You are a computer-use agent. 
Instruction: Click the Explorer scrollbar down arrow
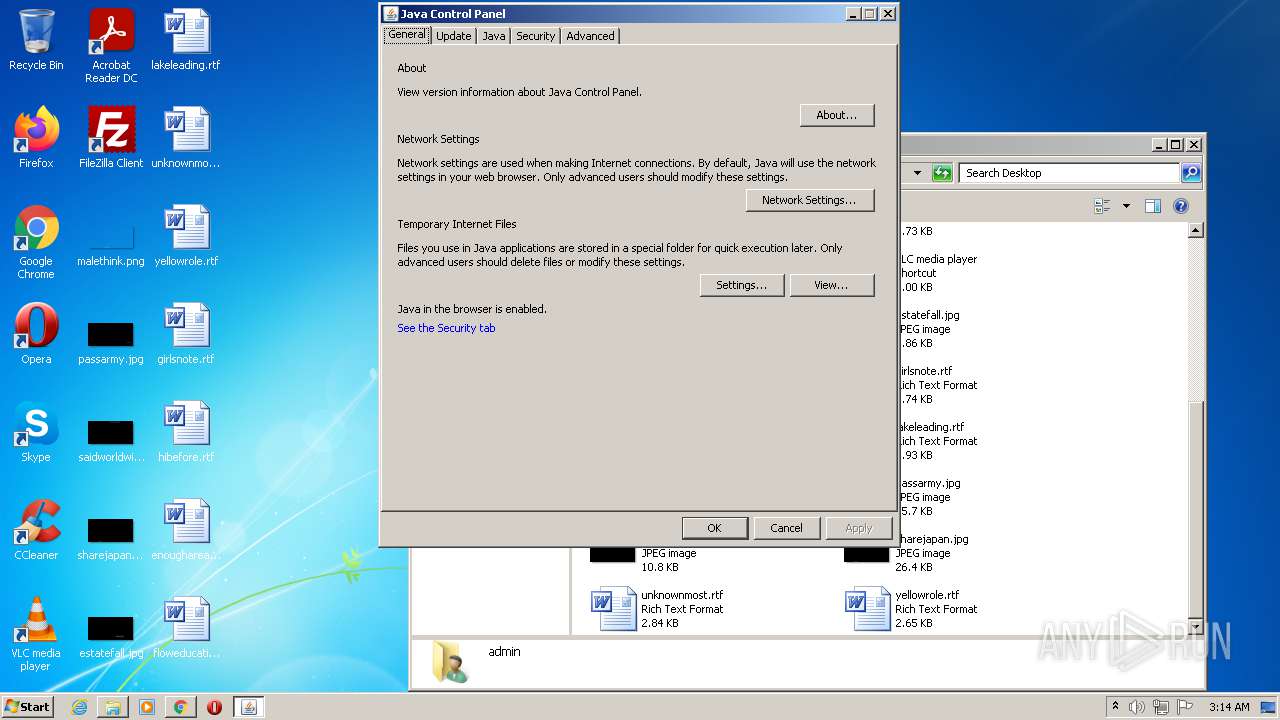(1195, 626)
